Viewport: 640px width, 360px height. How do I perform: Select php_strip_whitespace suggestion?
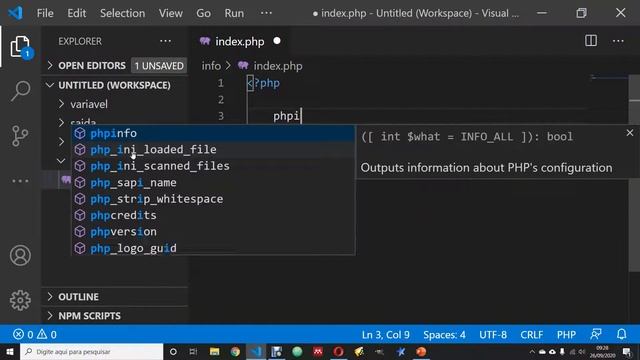coord(214,199)
